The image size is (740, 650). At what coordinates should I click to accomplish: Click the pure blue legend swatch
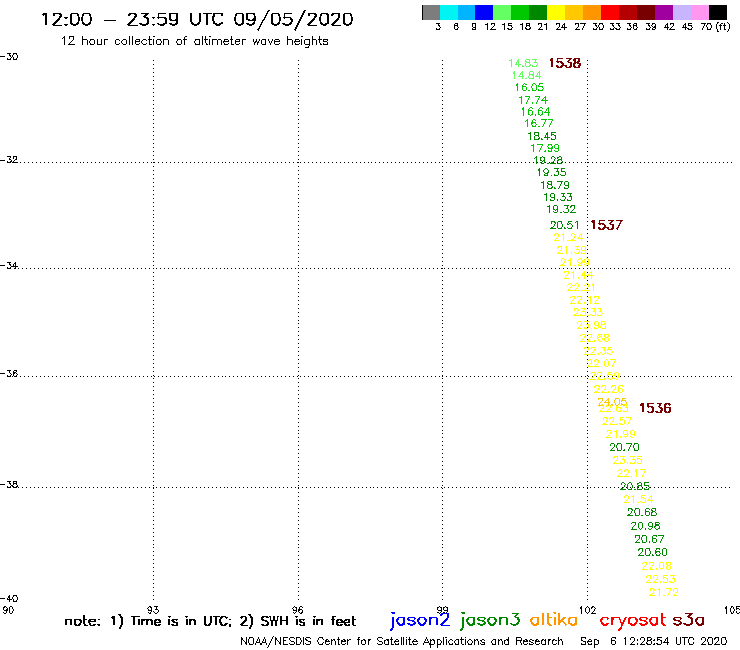pyautogui.click(x=484, y=12)
